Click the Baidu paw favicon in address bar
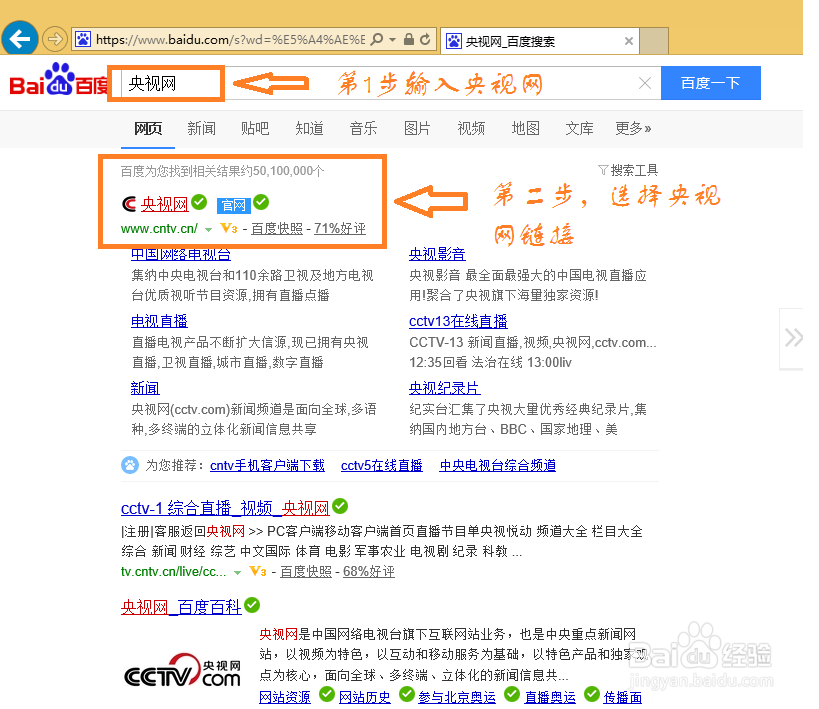Viewport: 819px width, 709px height. pos(83,39)
